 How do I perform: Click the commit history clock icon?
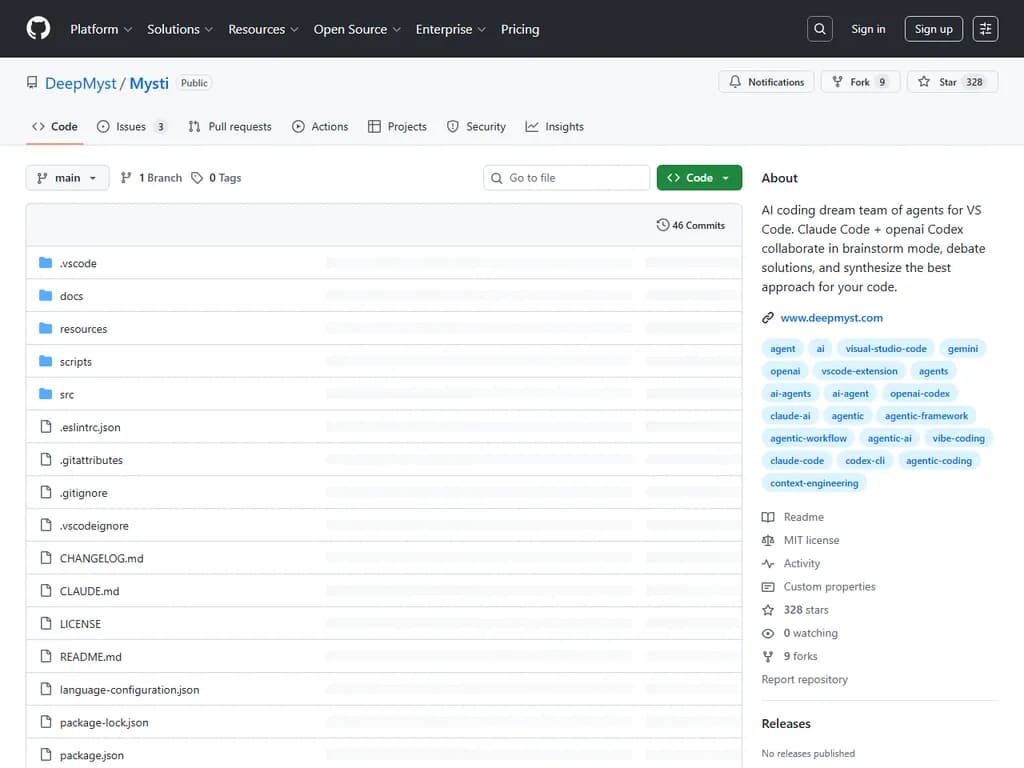click(x=662, y=225)
